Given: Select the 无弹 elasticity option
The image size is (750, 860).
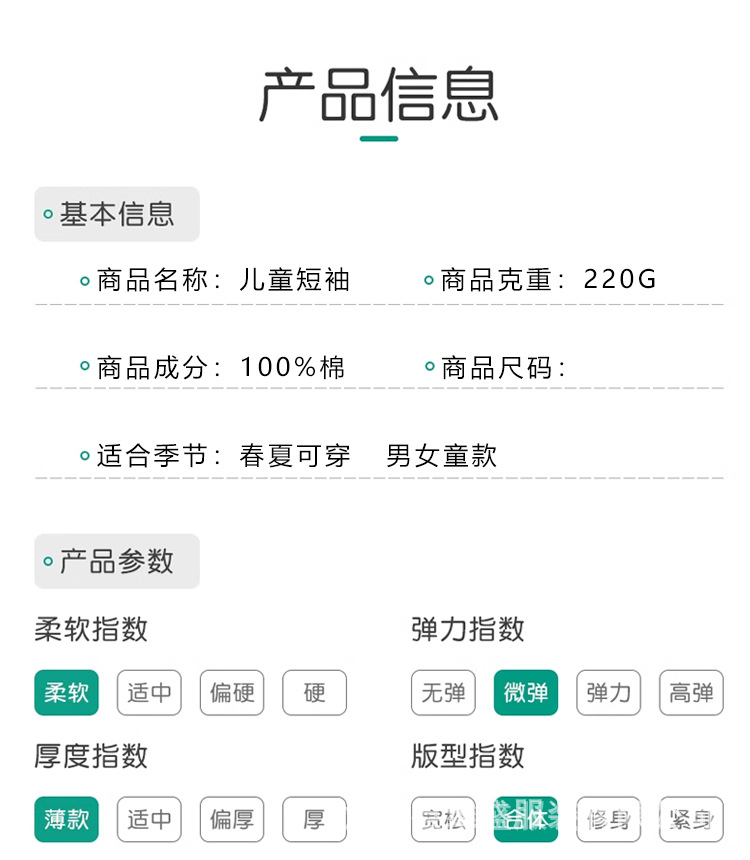Looking at the screenshot, I should (x=443, y=692).
